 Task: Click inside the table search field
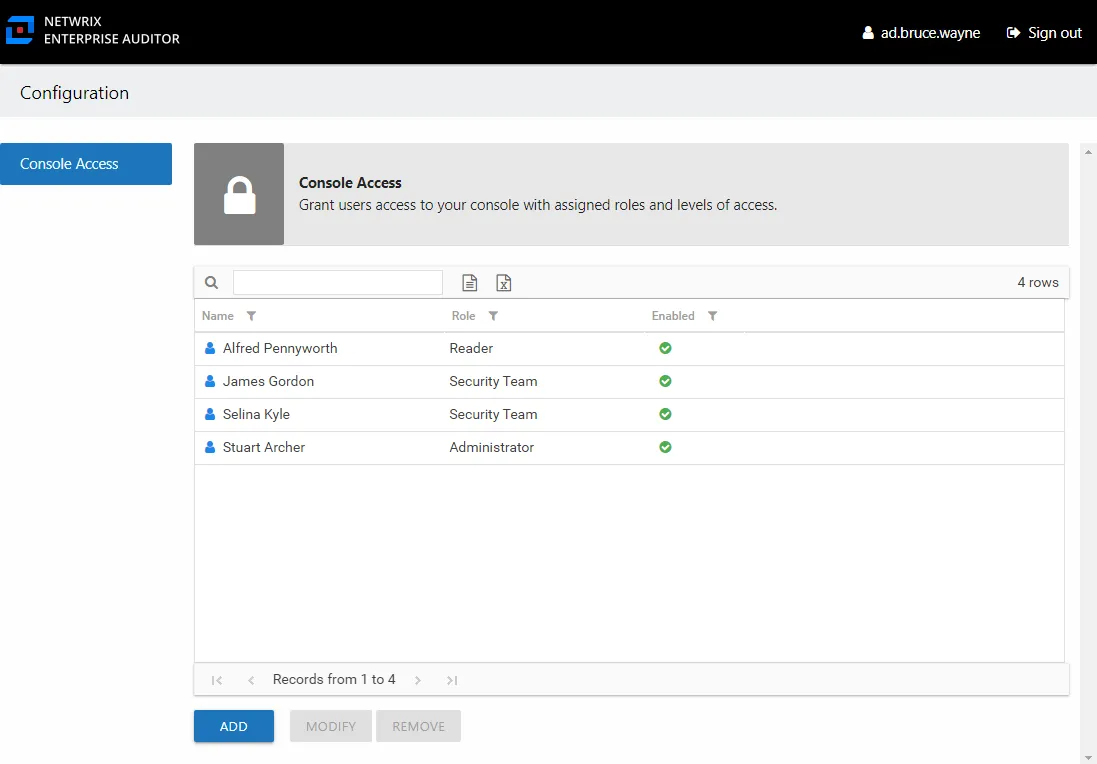[338, 283]
